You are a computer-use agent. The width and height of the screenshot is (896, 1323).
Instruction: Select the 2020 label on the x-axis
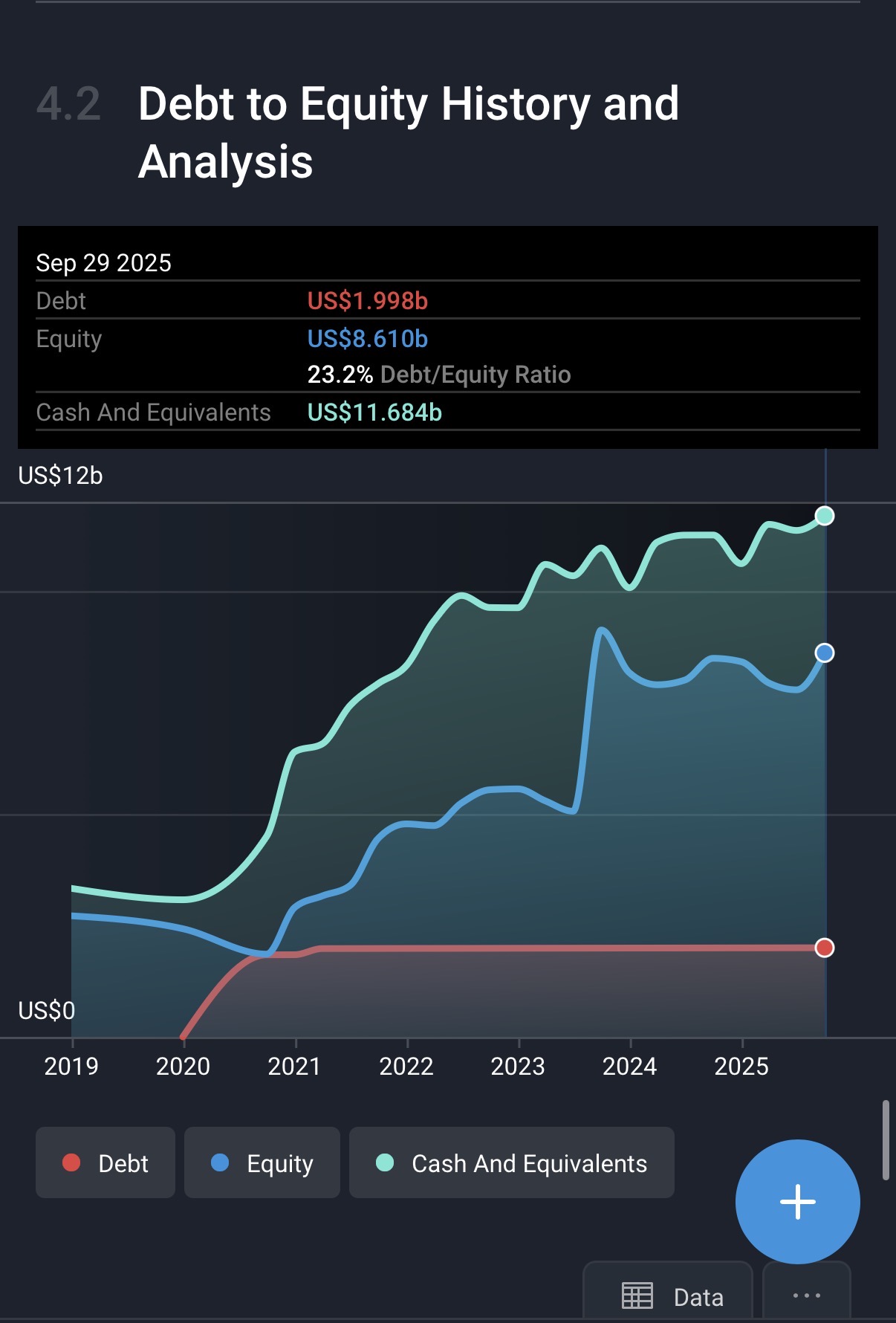point(183,1066)
